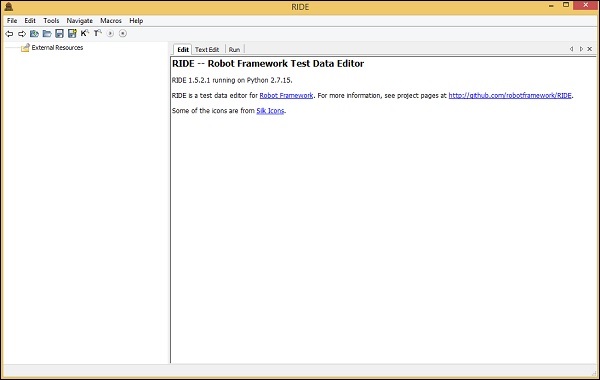
Task: Close the current tab with the X
Action: (x=590, y=49)
